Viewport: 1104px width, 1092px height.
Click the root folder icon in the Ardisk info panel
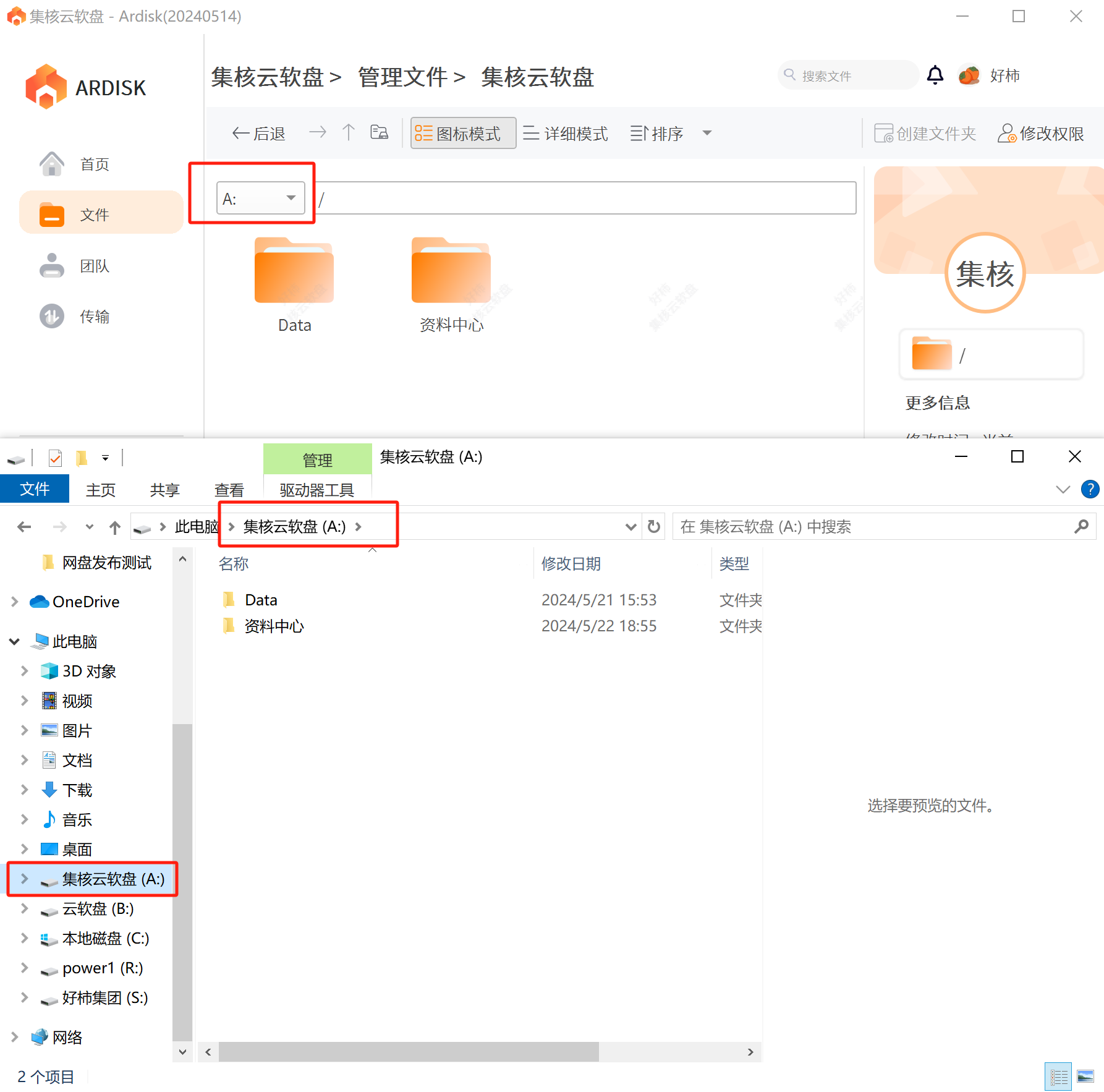(x=932, y=353)
